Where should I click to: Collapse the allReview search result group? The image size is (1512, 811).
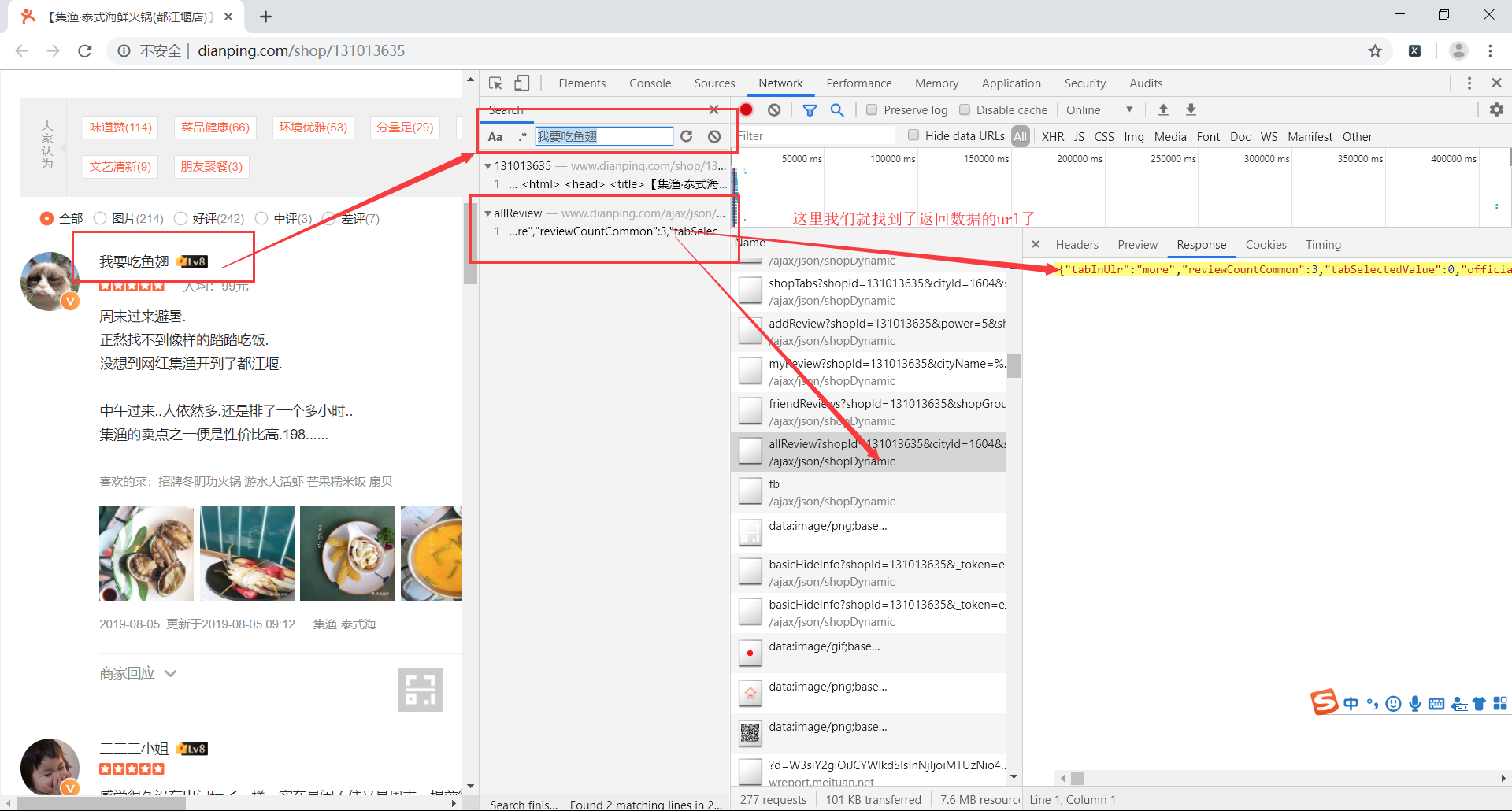488,213
